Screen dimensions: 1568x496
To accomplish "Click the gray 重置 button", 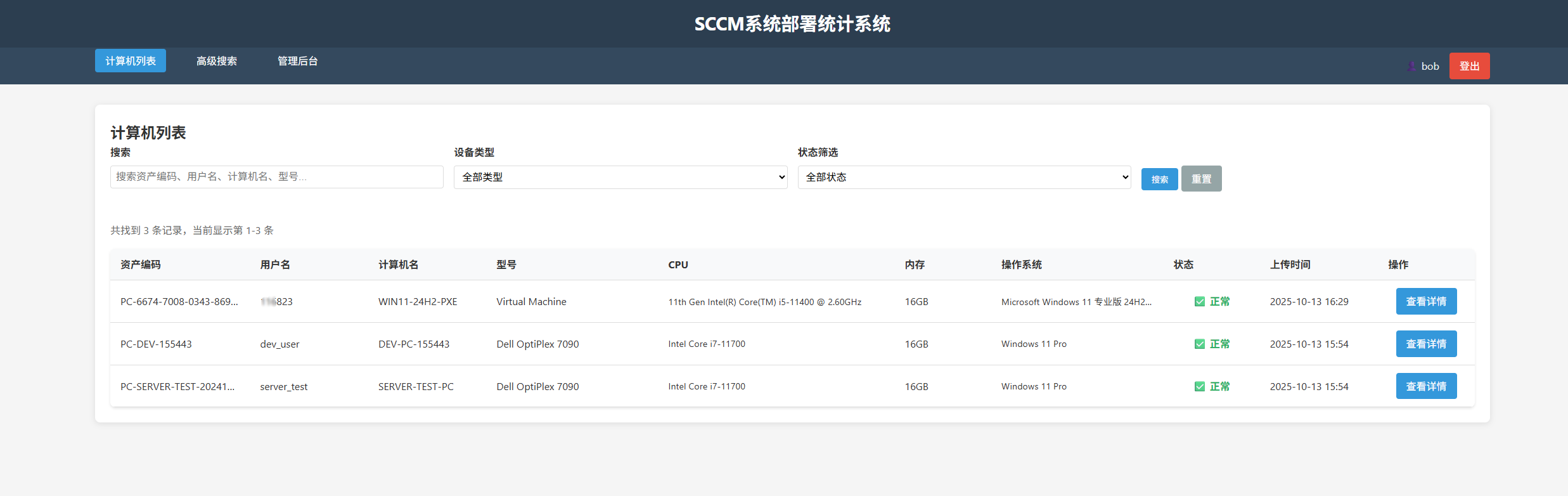I will point(1201,179).
